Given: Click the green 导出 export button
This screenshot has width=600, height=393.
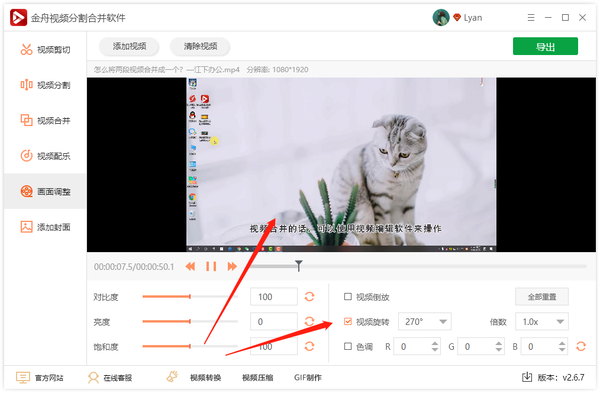Looking at the screenshot, I should tap(545, 46).
